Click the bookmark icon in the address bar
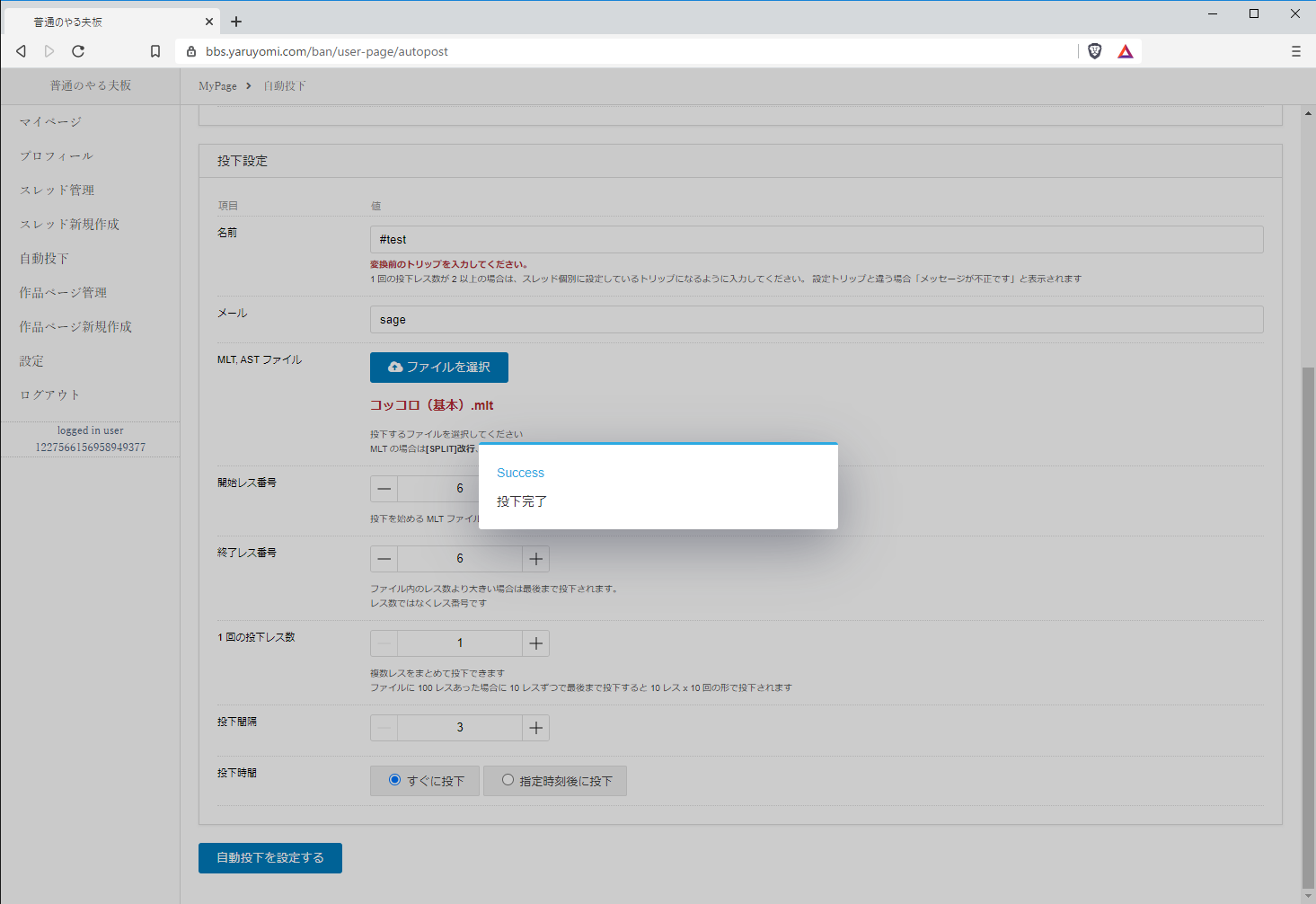 [x=155, y=51]
